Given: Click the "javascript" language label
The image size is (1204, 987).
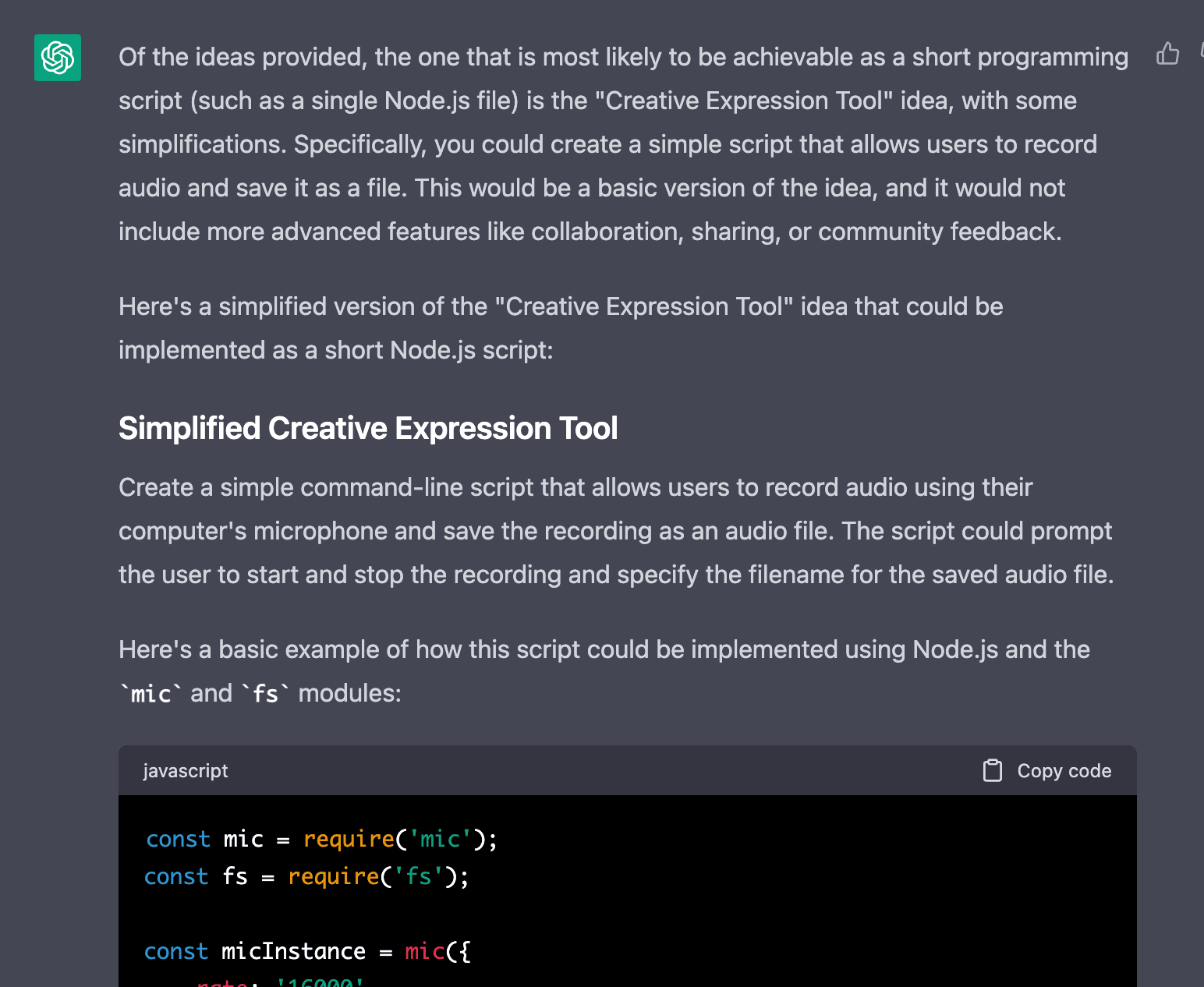Looking at the screenshot, I should [186, 770].
